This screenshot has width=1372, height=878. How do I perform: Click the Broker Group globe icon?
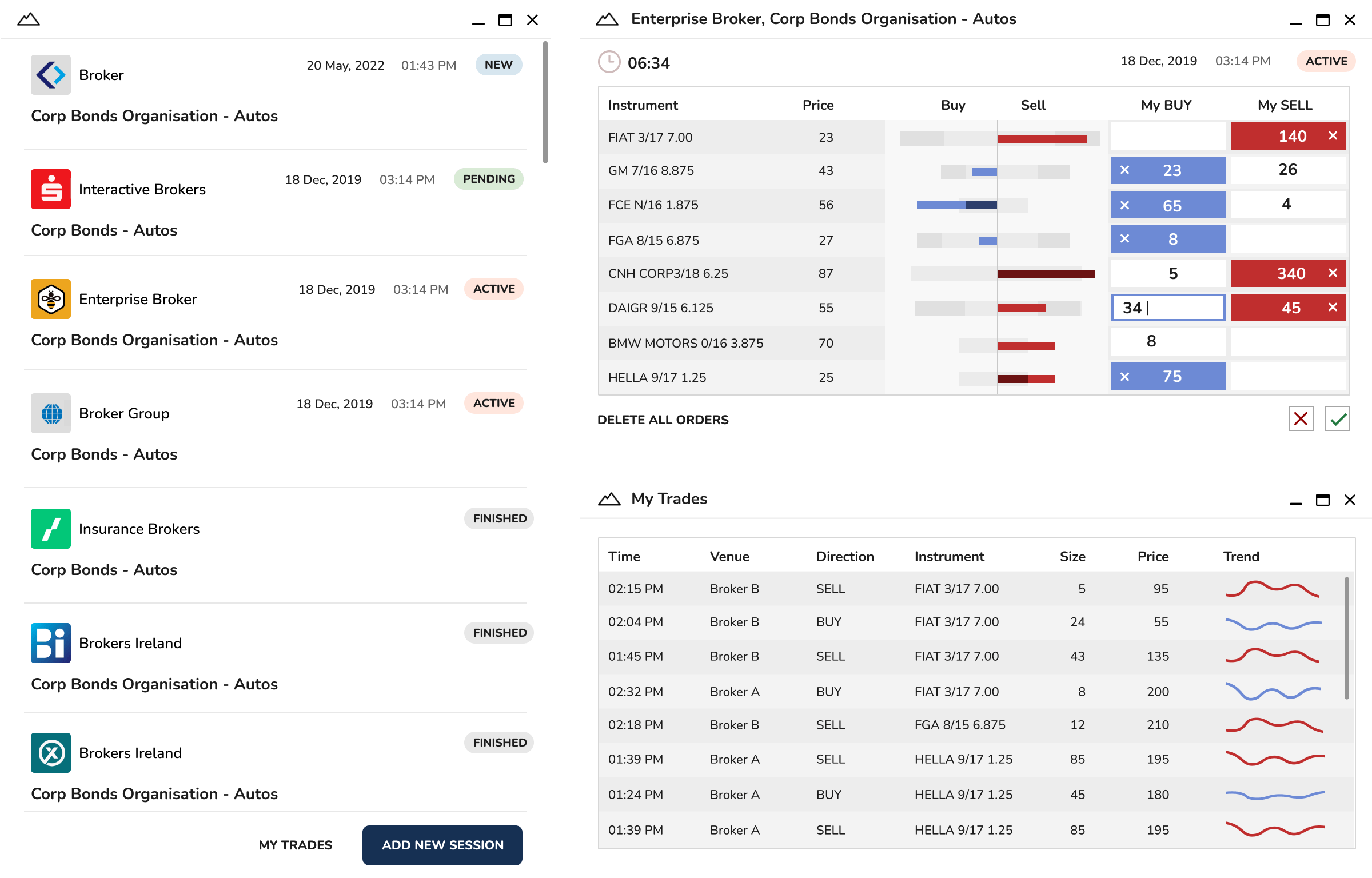click(51, 413)
